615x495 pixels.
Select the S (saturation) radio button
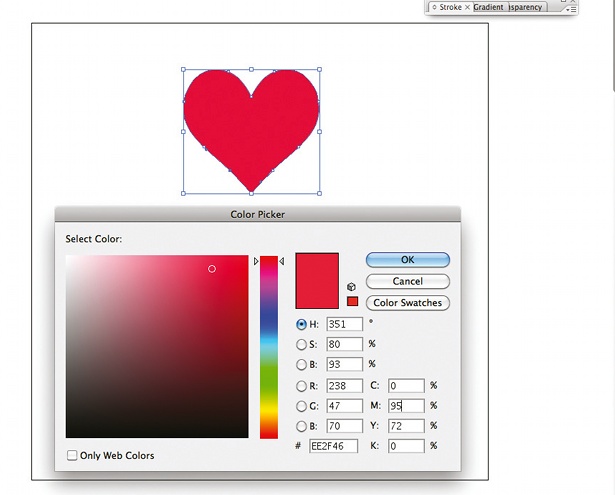[x=301, y=344]
